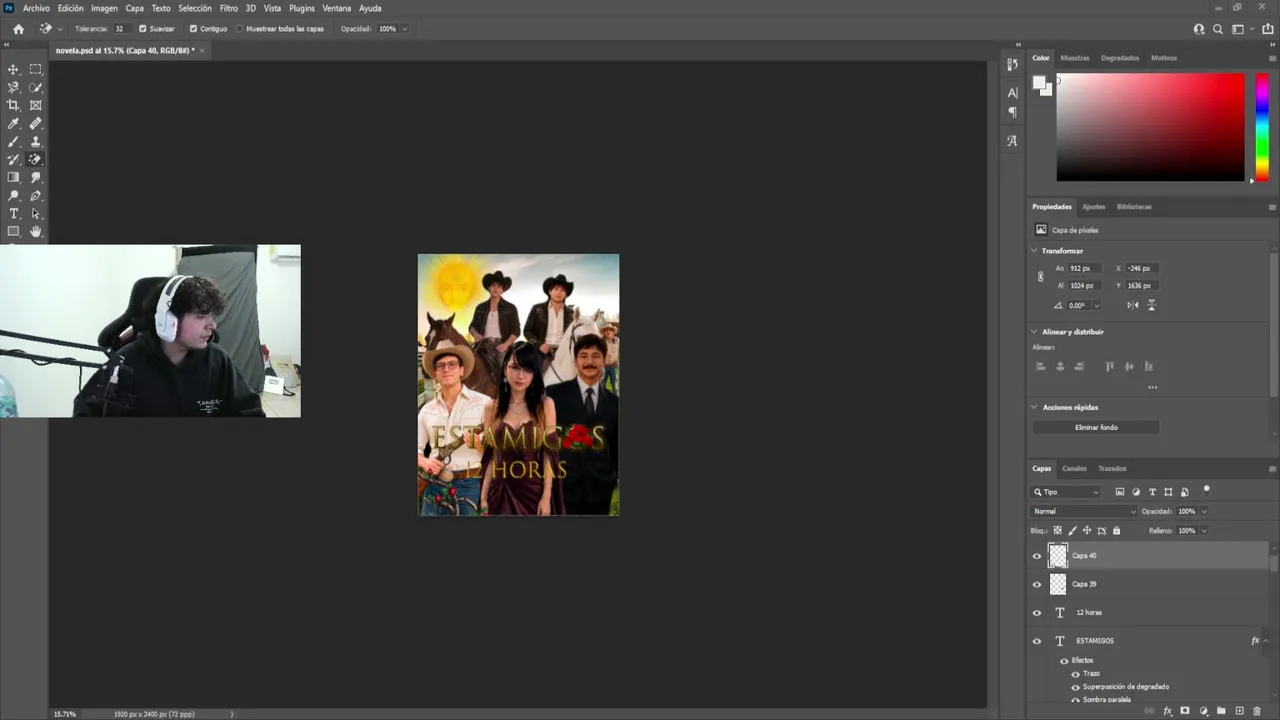The width and height of the screenshot is (1280, 720).
Task: Select the Lasso tool in the toolbar
Action: (x=14, y=87)
